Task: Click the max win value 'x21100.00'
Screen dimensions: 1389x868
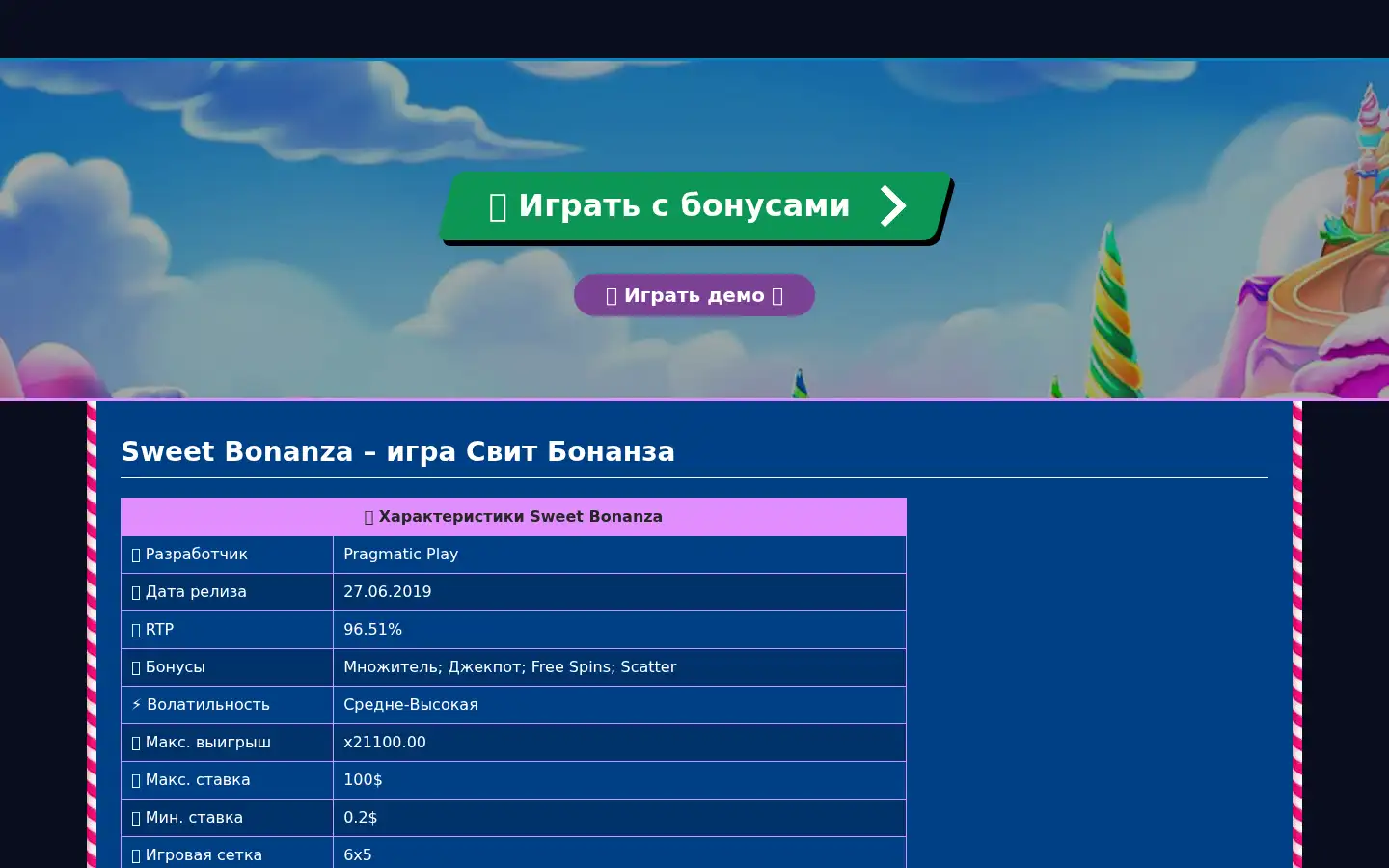Action: click(x=385, y=743)
